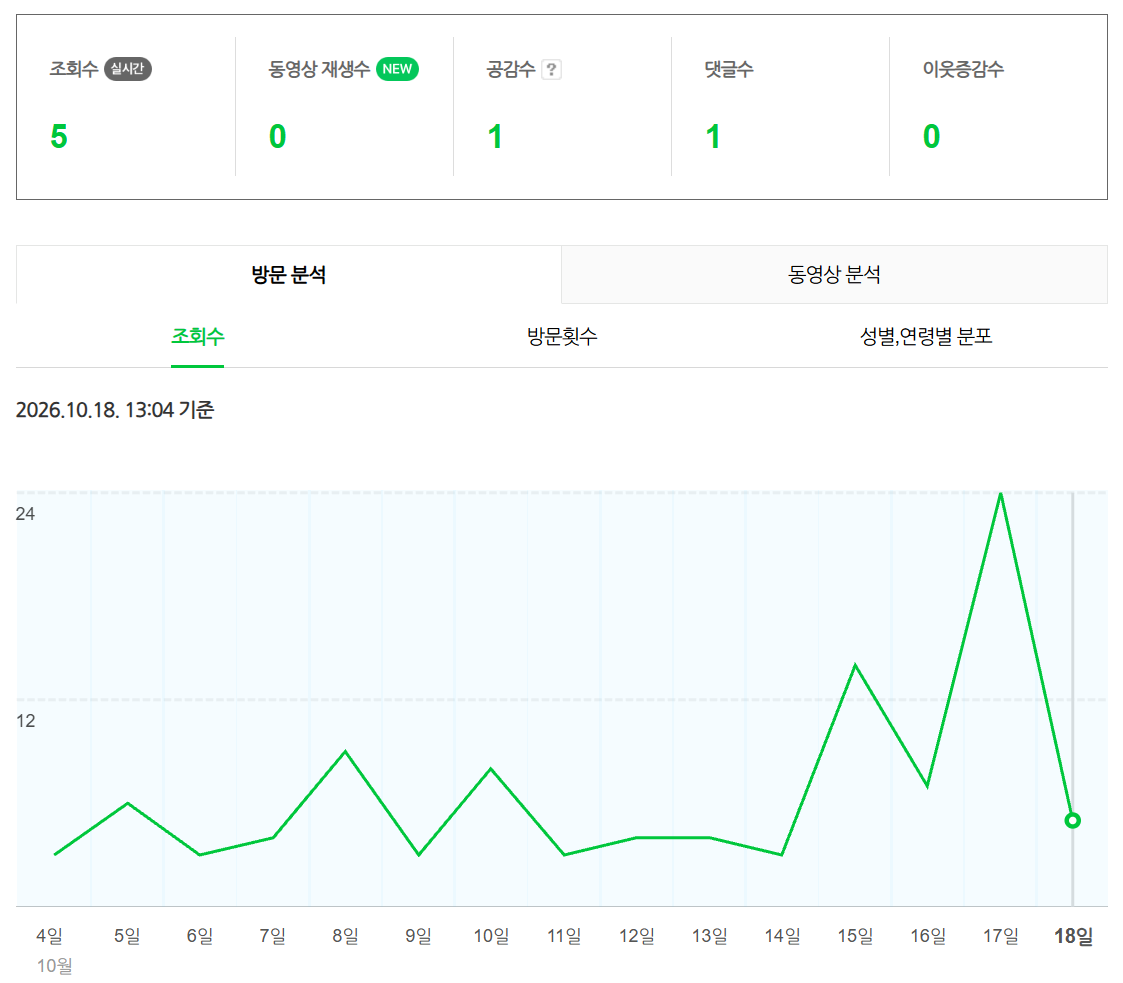The height and width of the screenshot is (983, 1123).
Task: Click the 16일 x-axis label
Action: (928, 936)
